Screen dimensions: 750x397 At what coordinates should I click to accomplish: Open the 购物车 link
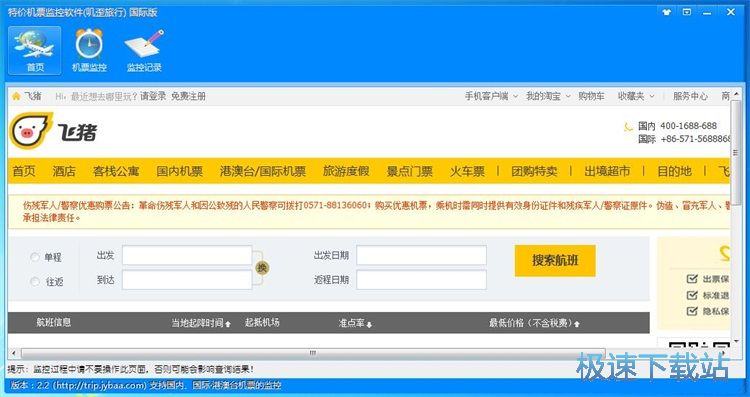[591, 96]
